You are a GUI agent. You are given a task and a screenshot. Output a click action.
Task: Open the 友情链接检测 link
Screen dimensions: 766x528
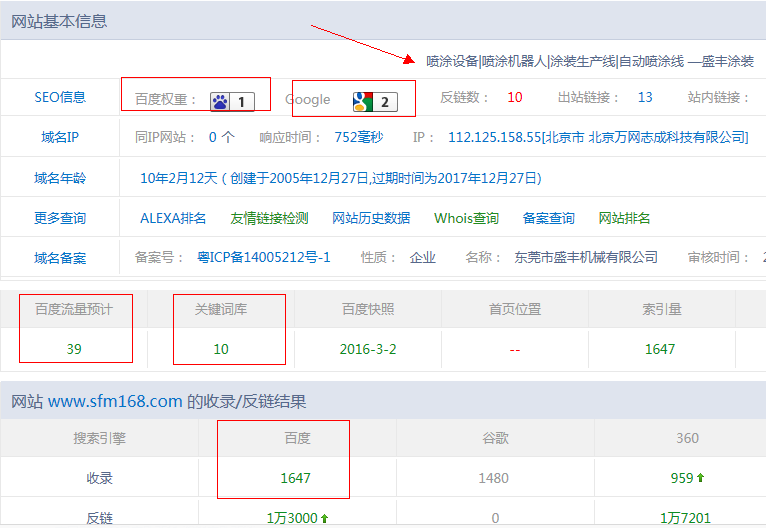[269, 218]
